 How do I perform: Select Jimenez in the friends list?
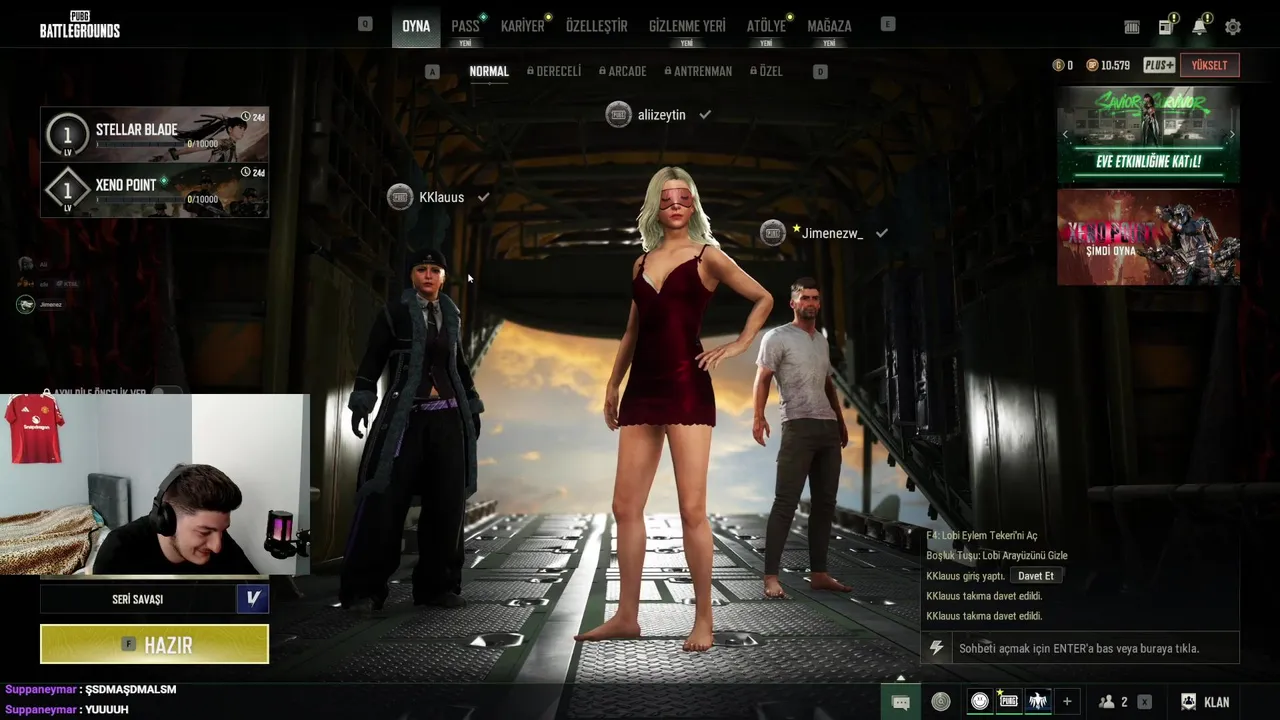coord(40,304)
